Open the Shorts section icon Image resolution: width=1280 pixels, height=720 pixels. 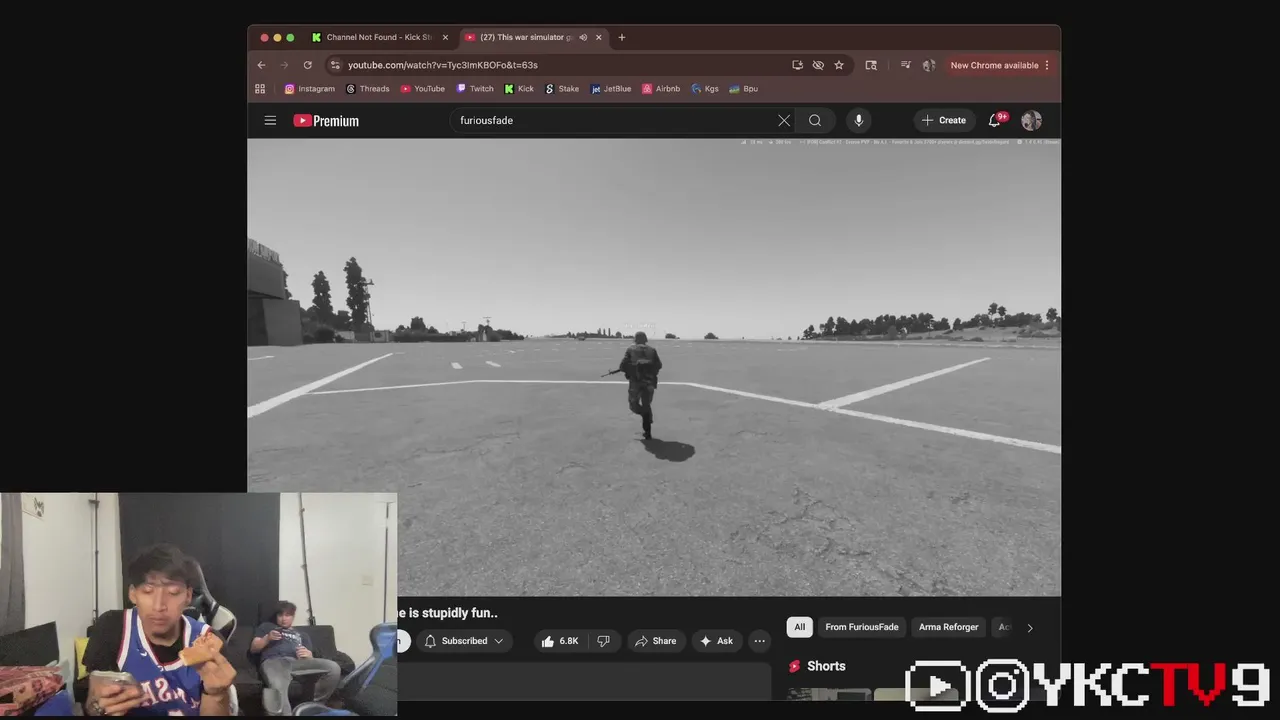click(x=795, y=666)
